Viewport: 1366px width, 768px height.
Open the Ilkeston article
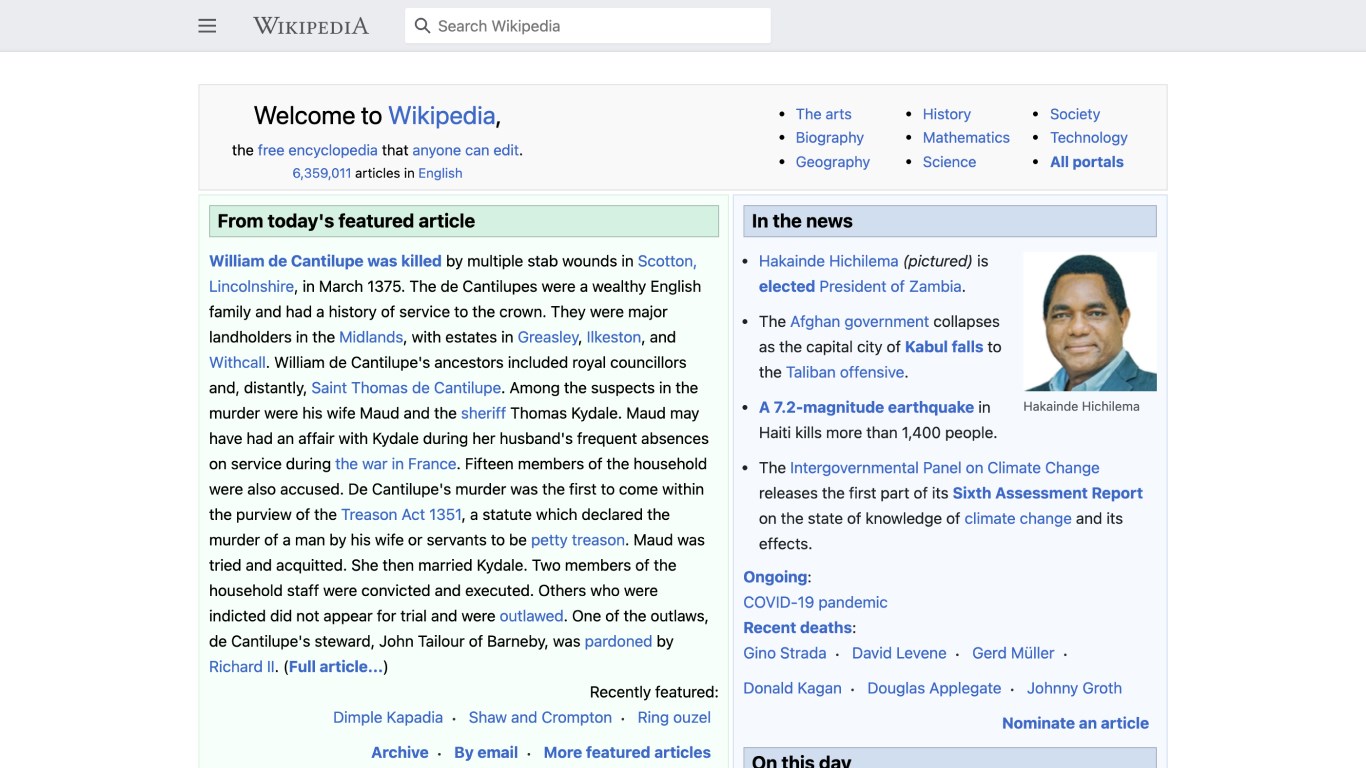point(614,337)
